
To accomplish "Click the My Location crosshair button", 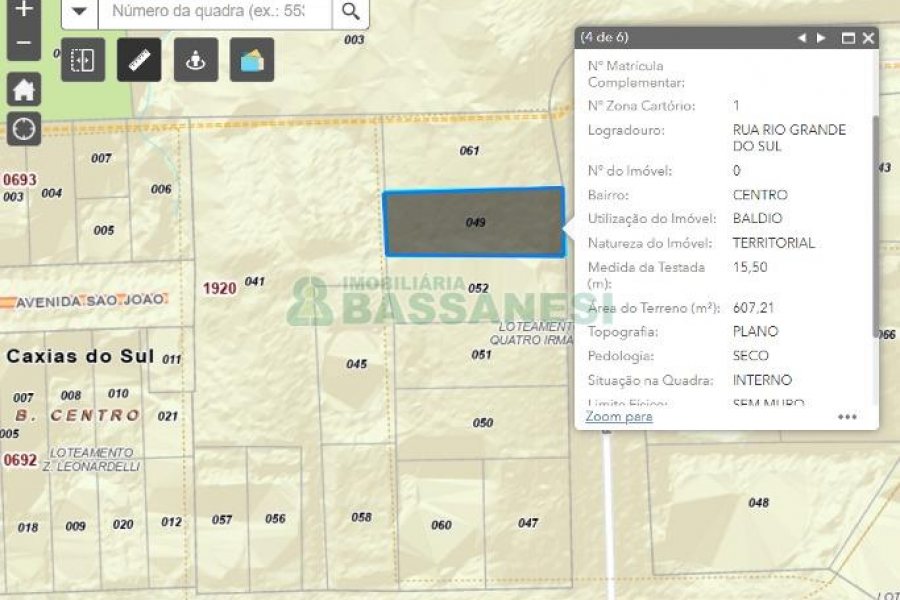I will (x=24, y=129).
